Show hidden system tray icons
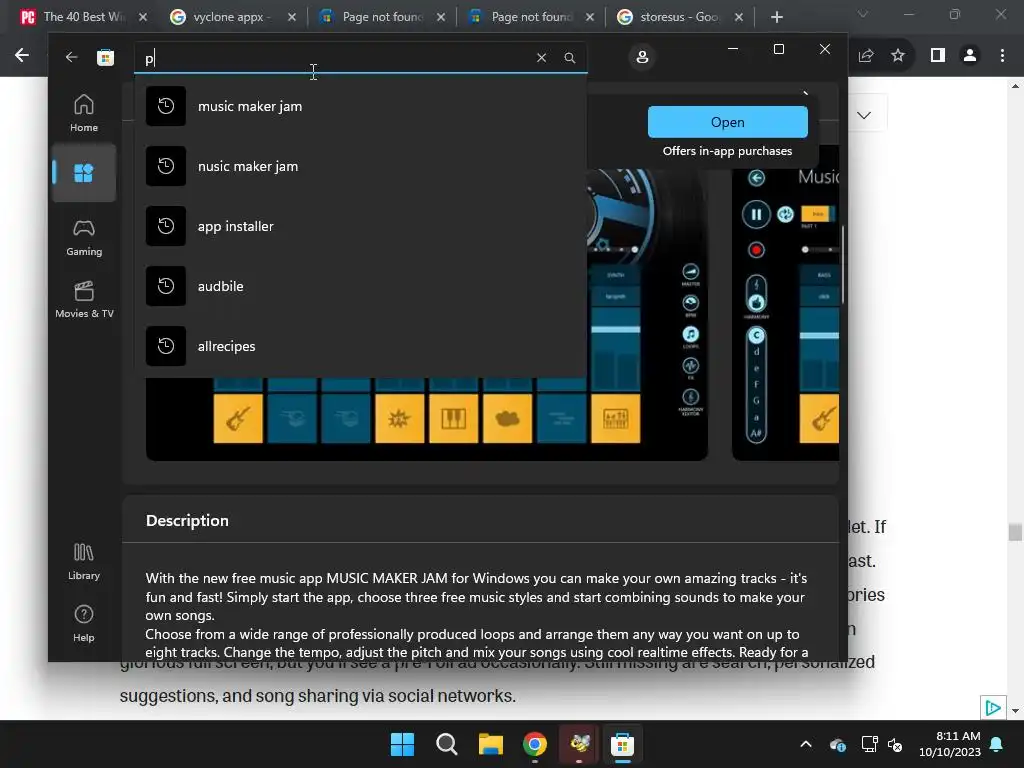Screen dimensions: 1024x768 coord(806,744)
